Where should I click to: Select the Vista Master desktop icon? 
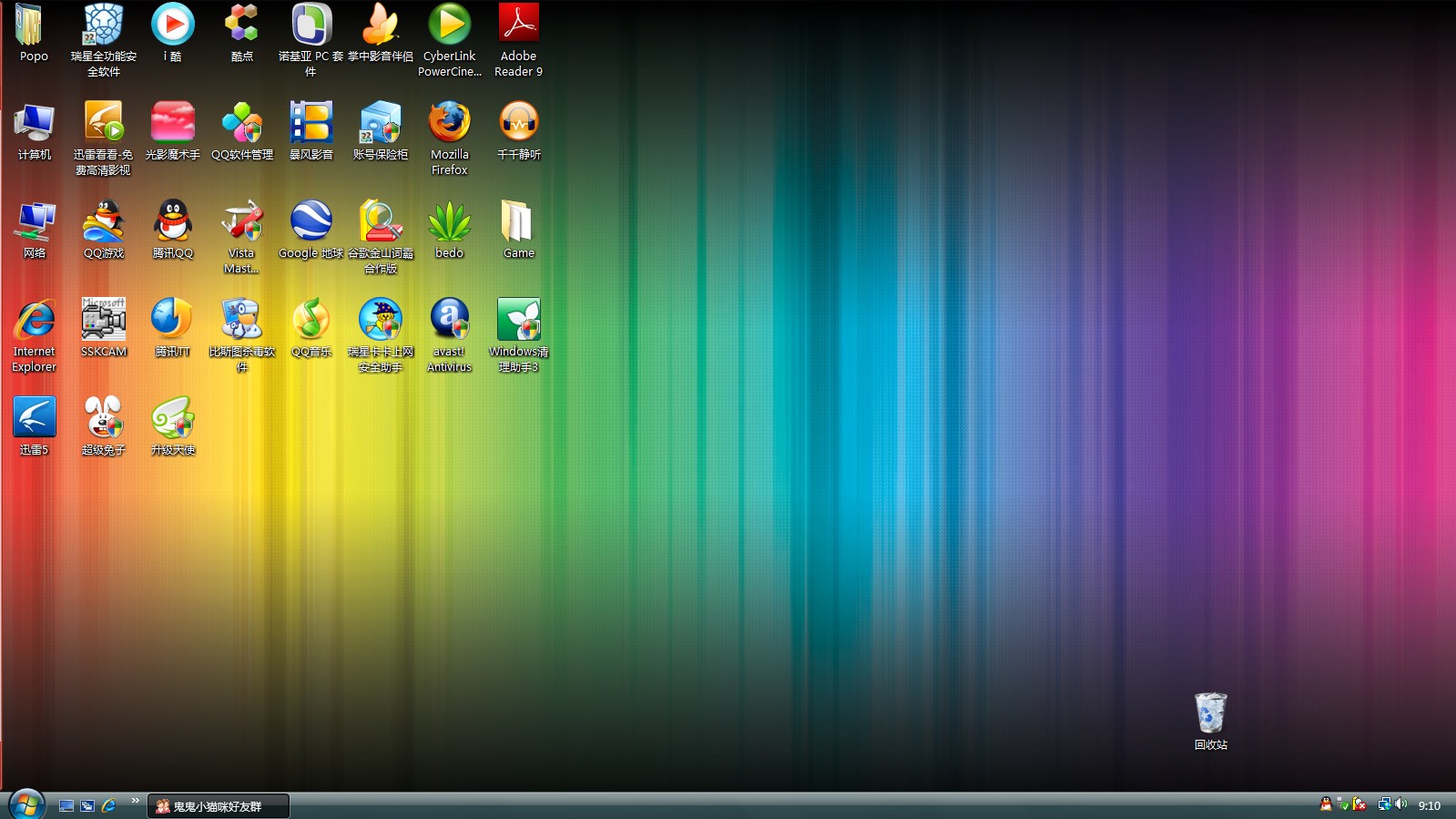pyautogui.click(x=242, y=237)
